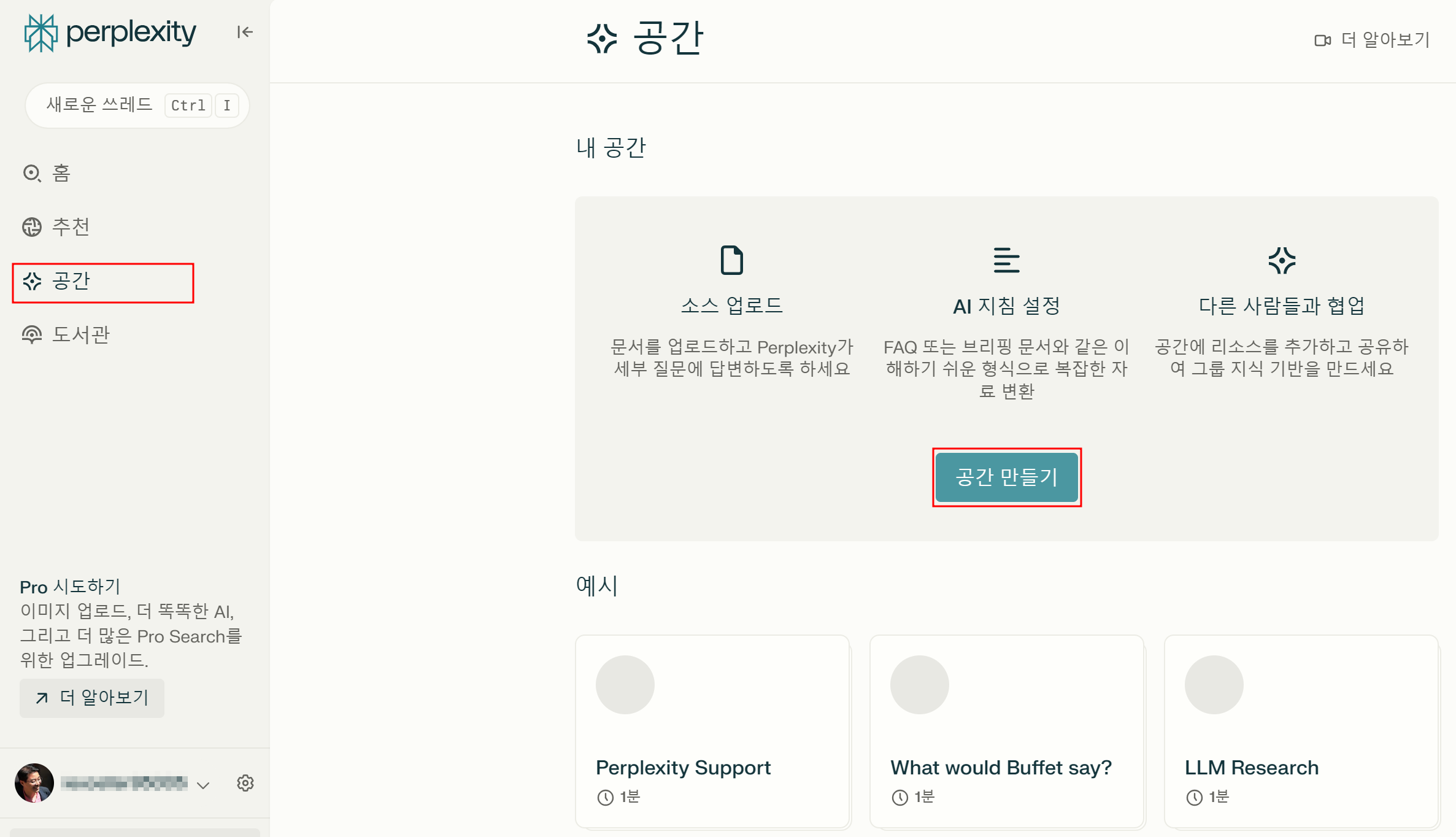This screenshot has height=837, width=1456.
Task: Open the Perplexity Support example card
Action: (712, 731)
